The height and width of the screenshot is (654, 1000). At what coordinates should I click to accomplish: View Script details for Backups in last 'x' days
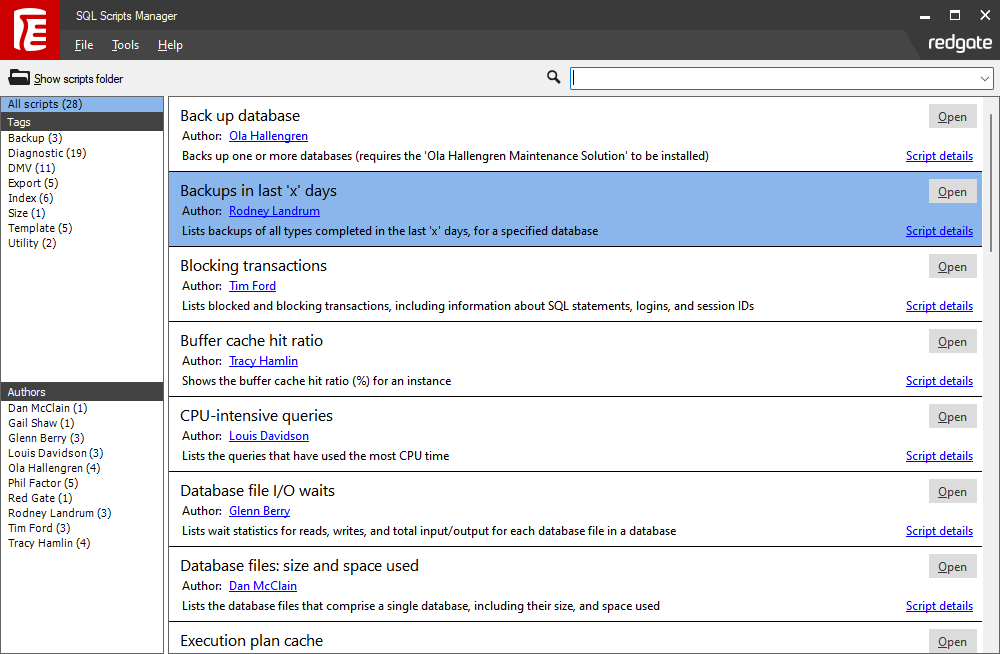pyautogui.click(x=939, y=231)
